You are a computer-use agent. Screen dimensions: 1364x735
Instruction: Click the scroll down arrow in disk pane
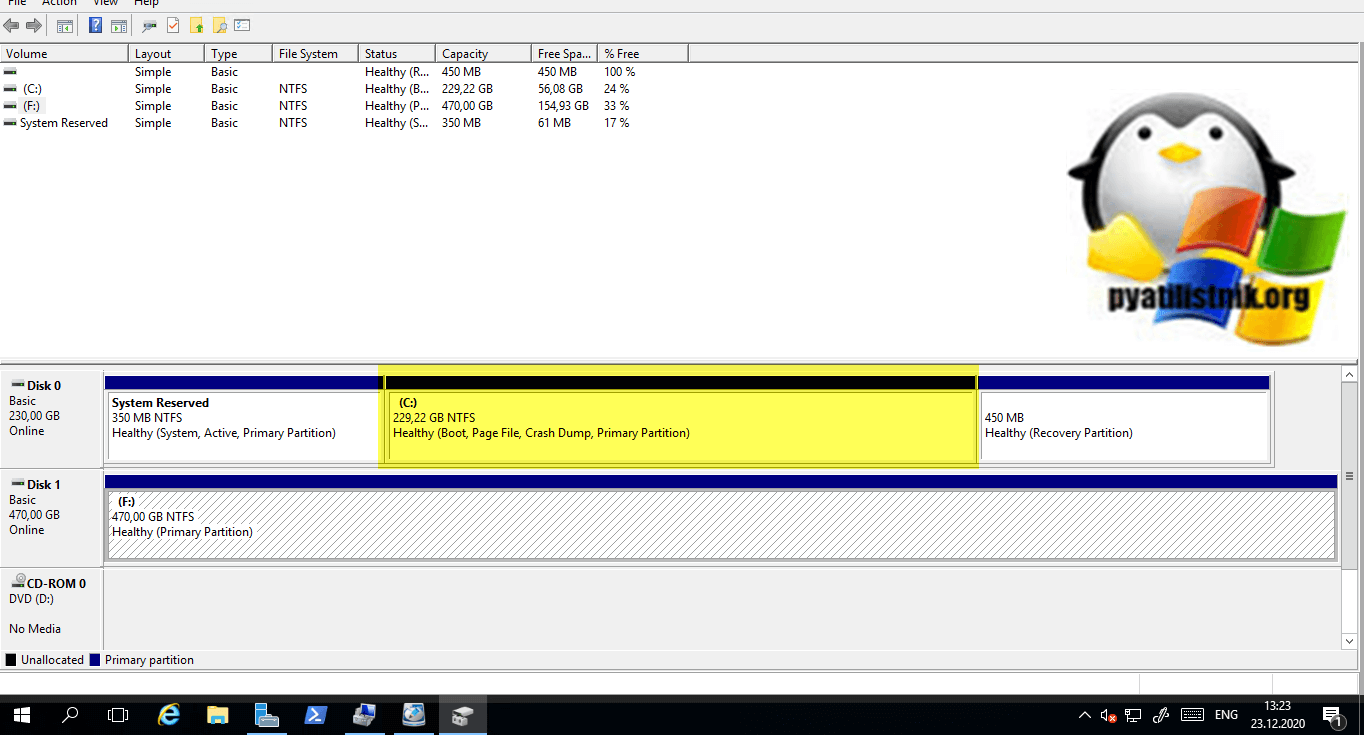pyautogui.click(x=1349, y=641)
